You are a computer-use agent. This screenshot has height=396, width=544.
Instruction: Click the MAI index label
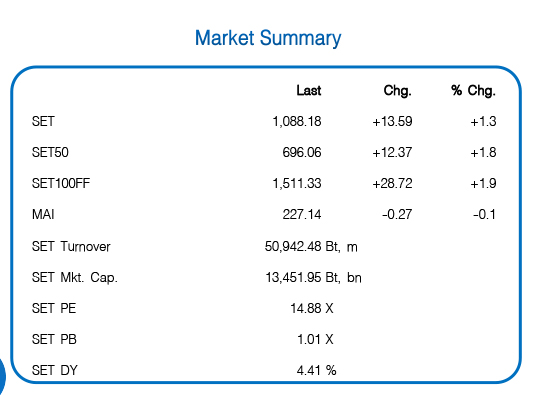(43, 214)
